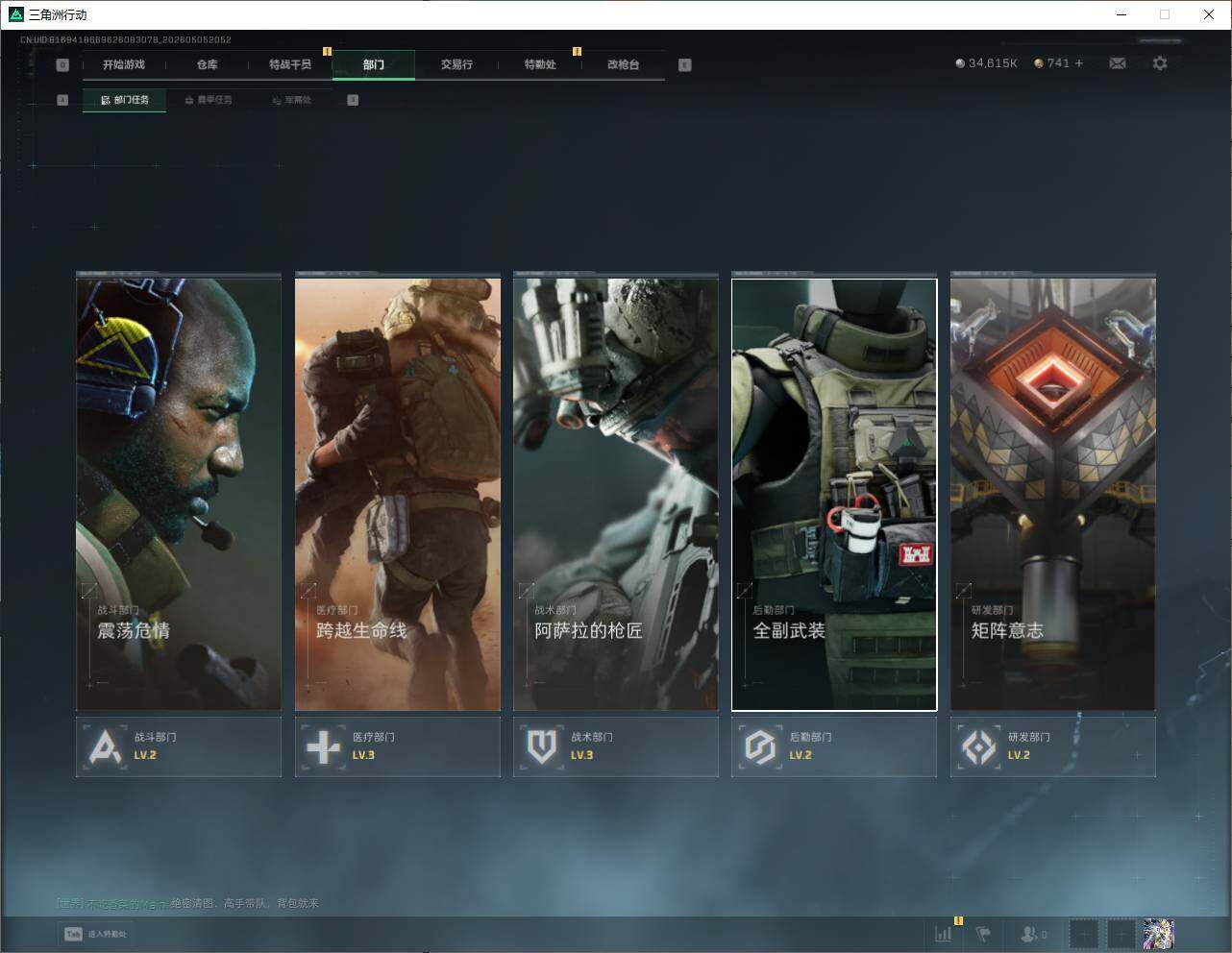Open the 特勤处 tab

coord(540,64)
